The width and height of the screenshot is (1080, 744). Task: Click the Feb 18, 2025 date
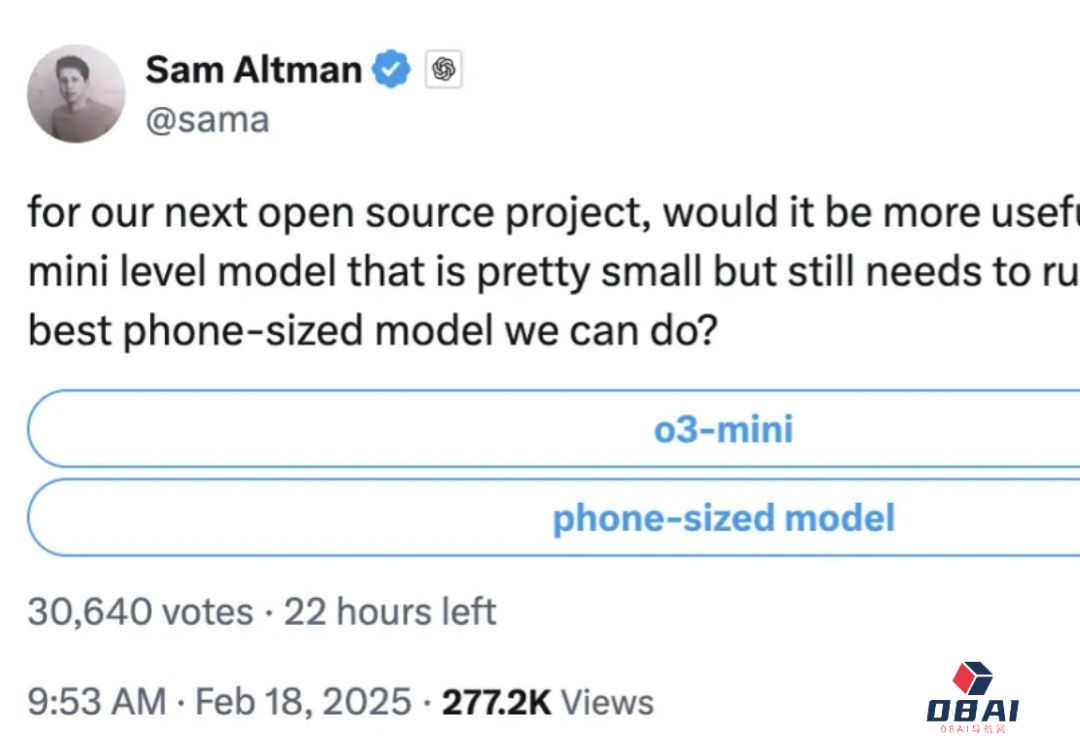coord(304,702)
